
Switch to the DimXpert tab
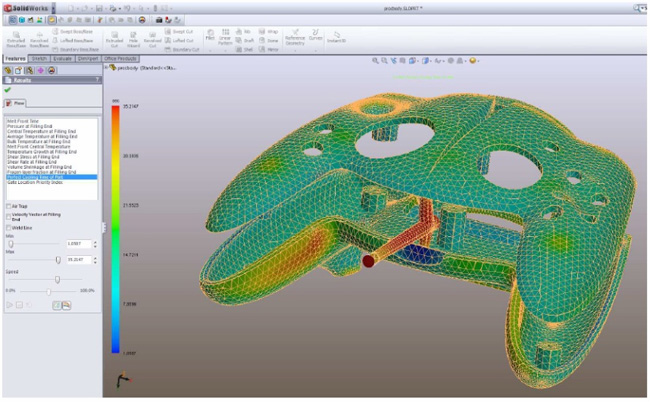[x=88, y=58]
